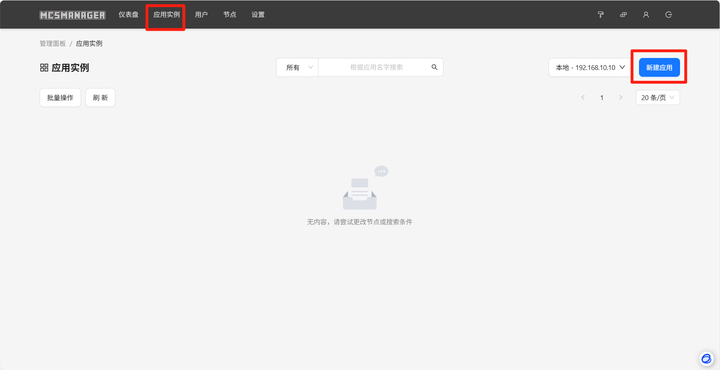Screen dimensions: 720x370
Task: Go to previous page arrow
Action: [x=583, y=97]
